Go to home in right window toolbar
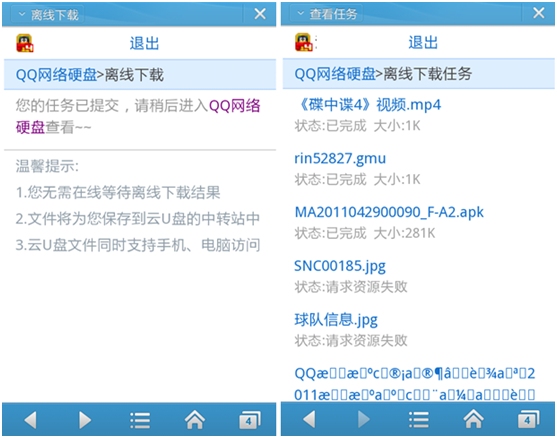Screen dimensions: 557x438 pyautogui.click(x=474, y=419)
